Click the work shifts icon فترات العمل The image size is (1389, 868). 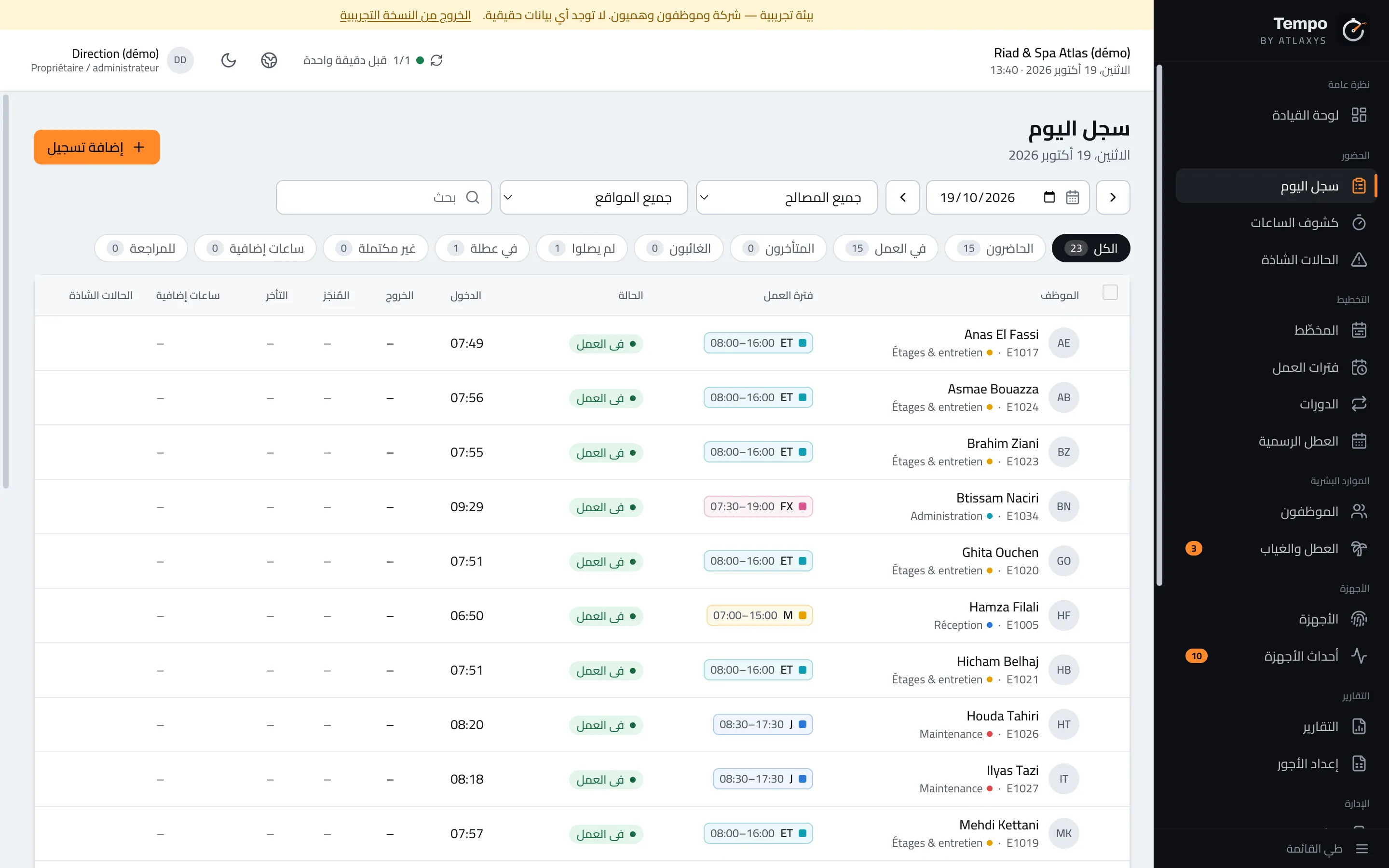[x=1359, y=367]
